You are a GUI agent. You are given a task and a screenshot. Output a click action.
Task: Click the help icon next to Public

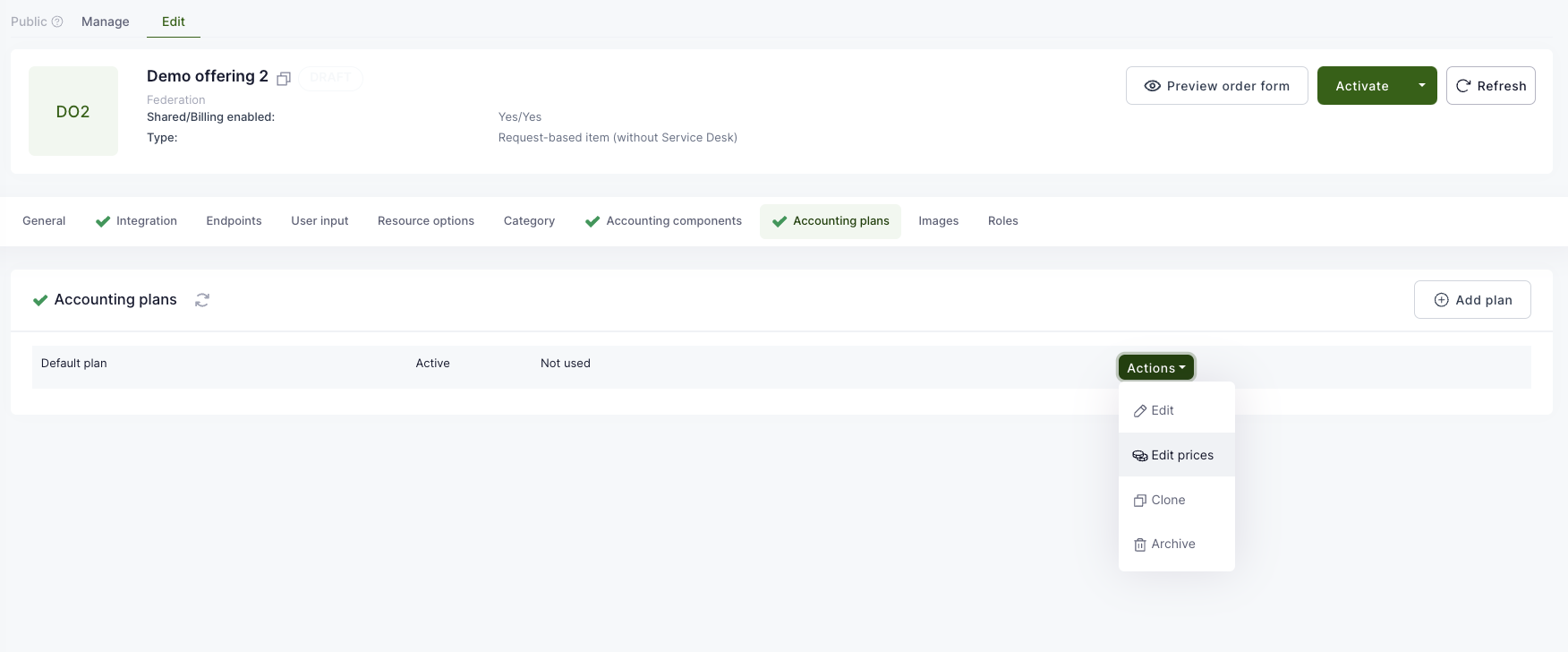click(x=57, y=21)
